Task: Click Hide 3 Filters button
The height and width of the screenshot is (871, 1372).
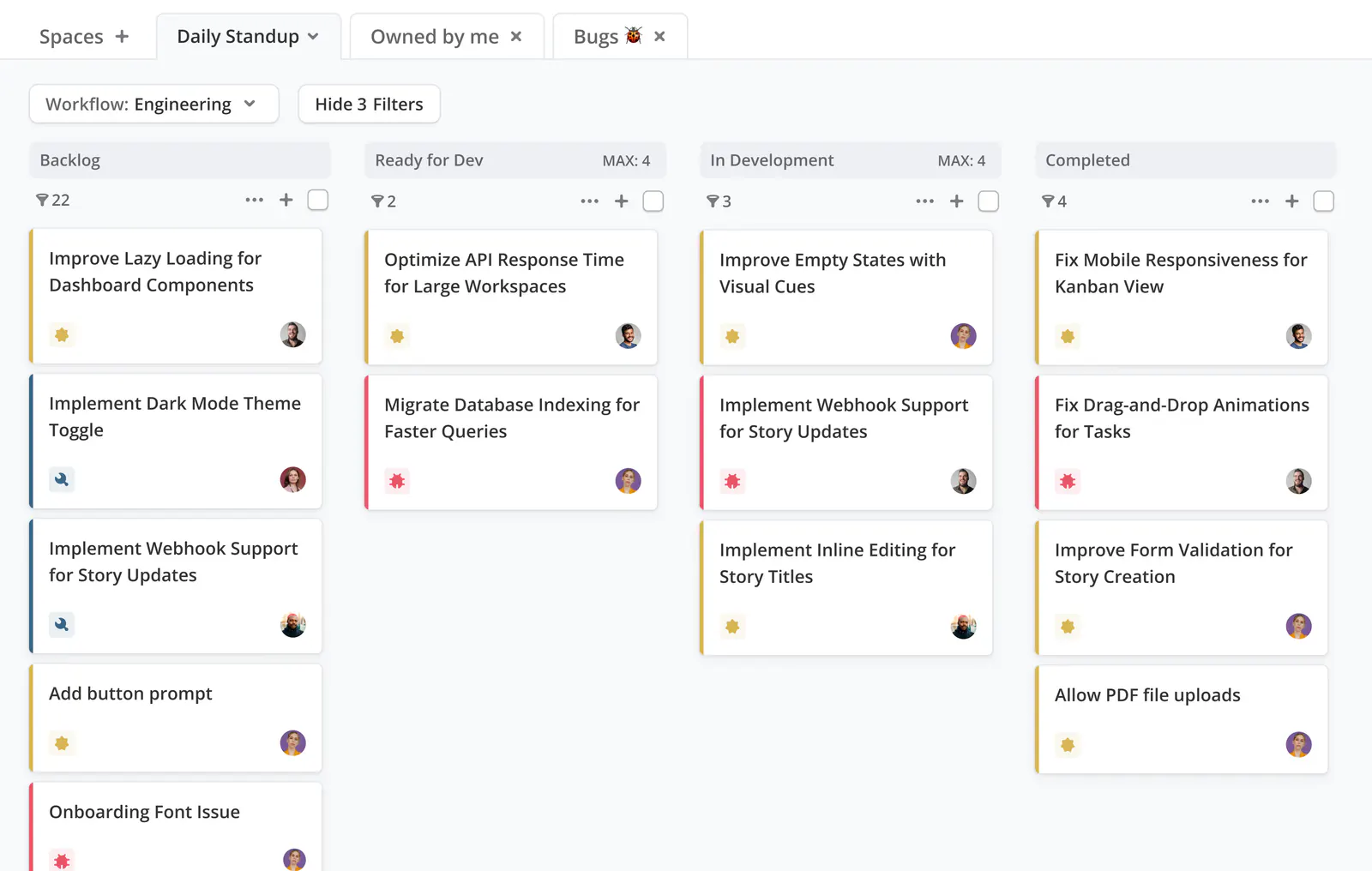Action: [370, 104]
